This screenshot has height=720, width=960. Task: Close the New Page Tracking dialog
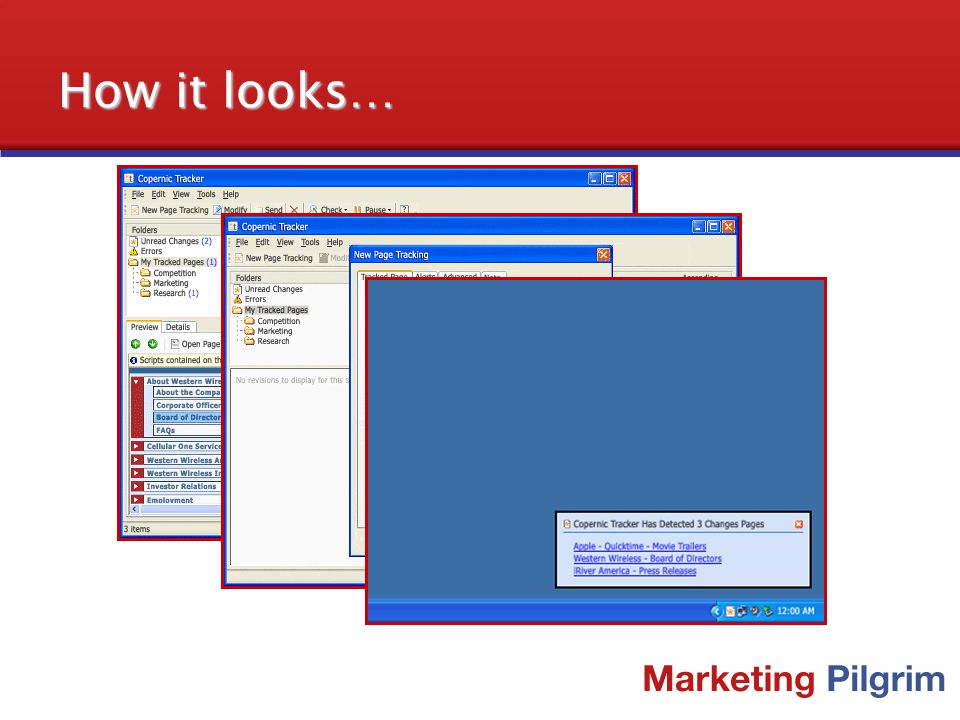click(x=603, y=255)
